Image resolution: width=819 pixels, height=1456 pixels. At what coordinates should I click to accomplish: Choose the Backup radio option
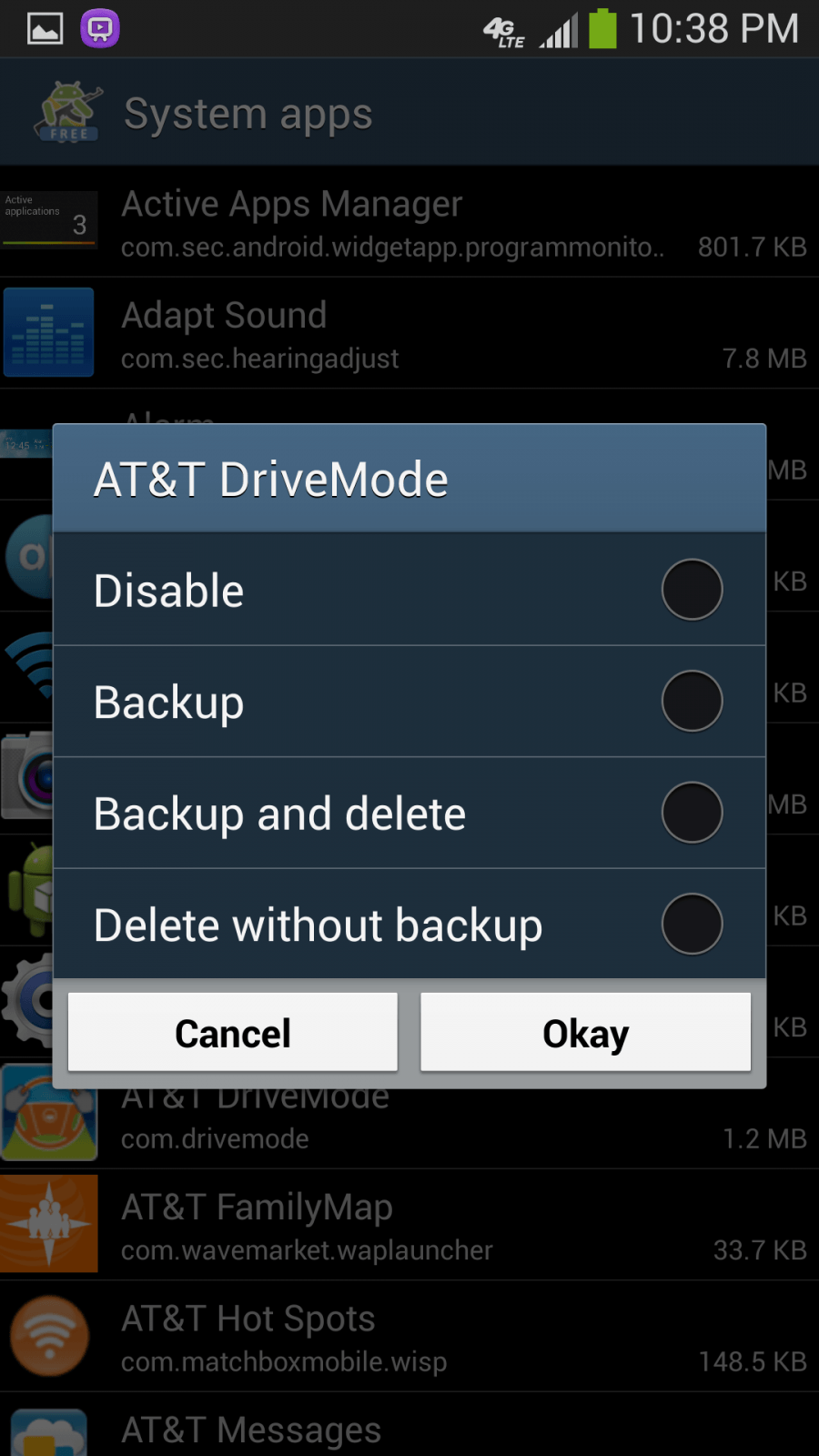coord(692,702)
